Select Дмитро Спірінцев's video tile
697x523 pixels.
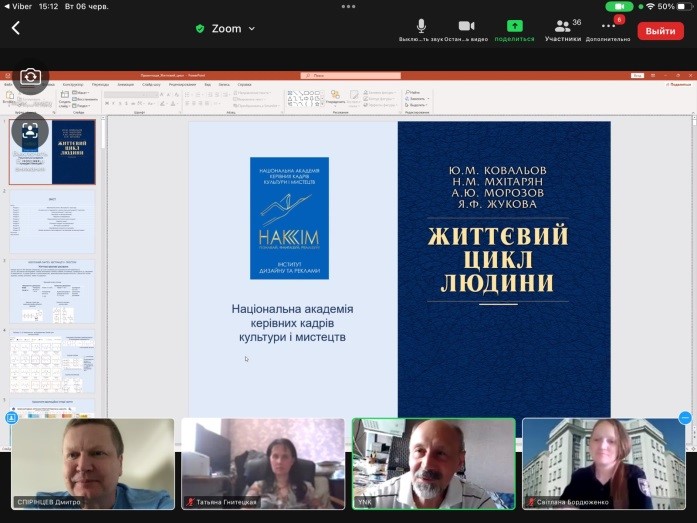(x=93, y=463)
